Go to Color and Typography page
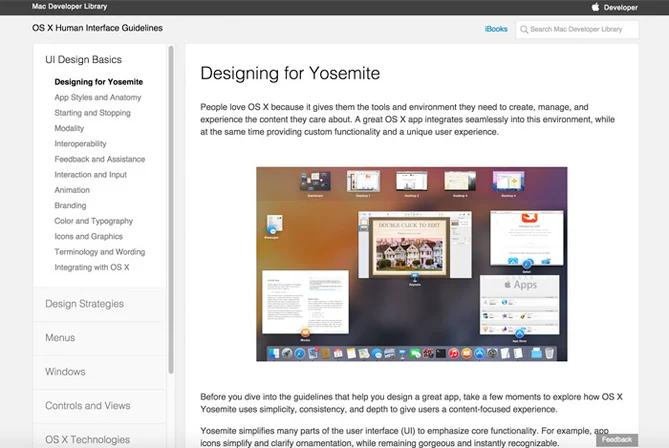 [x=93, y=221]
